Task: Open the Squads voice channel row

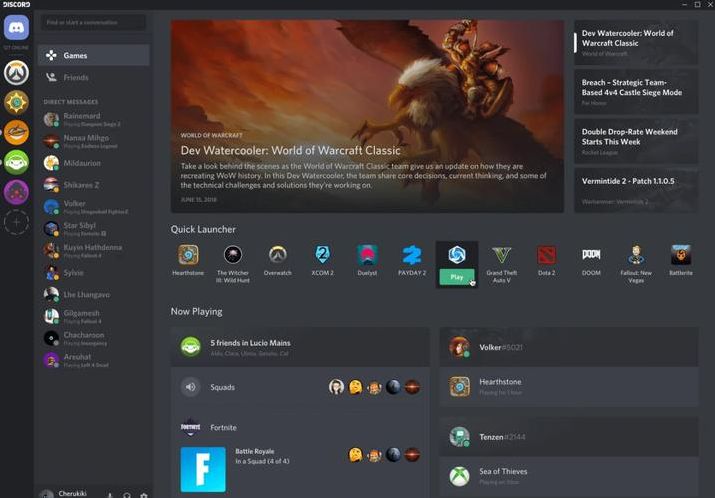Action: tap(300, 387)
